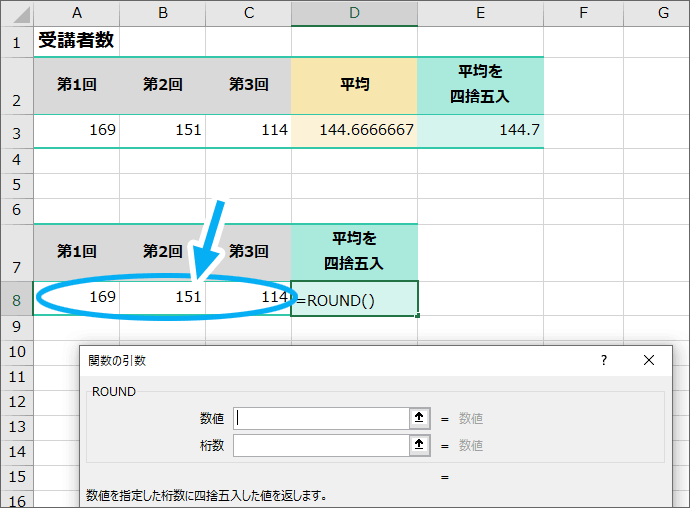
Task: Select row 14 header
Action: (17, 452)
